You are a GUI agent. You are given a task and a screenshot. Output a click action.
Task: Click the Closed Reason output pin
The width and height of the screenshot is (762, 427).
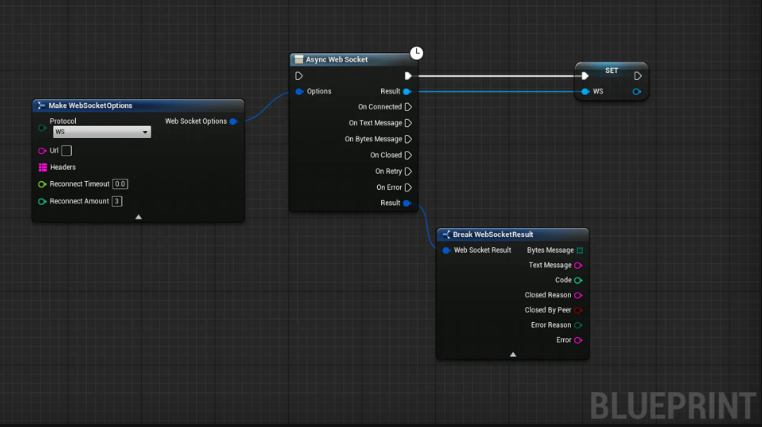pyautogui.click(x=578, y=295)
